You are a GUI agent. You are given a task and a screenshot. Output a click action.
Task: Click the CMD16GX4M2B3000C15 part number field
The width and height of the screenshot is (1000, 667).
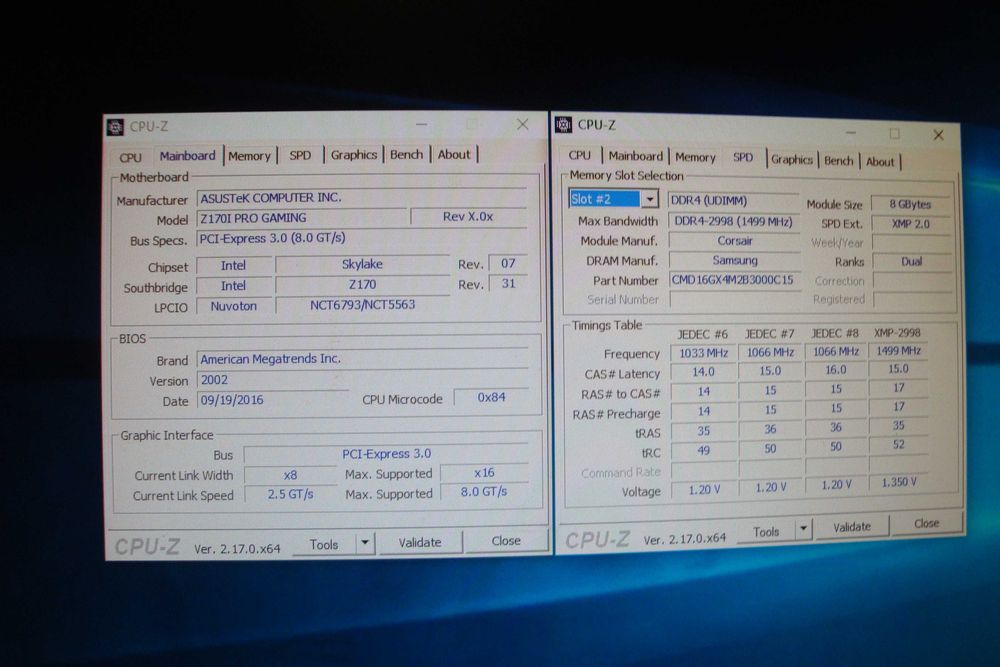(x=735, y=280)
